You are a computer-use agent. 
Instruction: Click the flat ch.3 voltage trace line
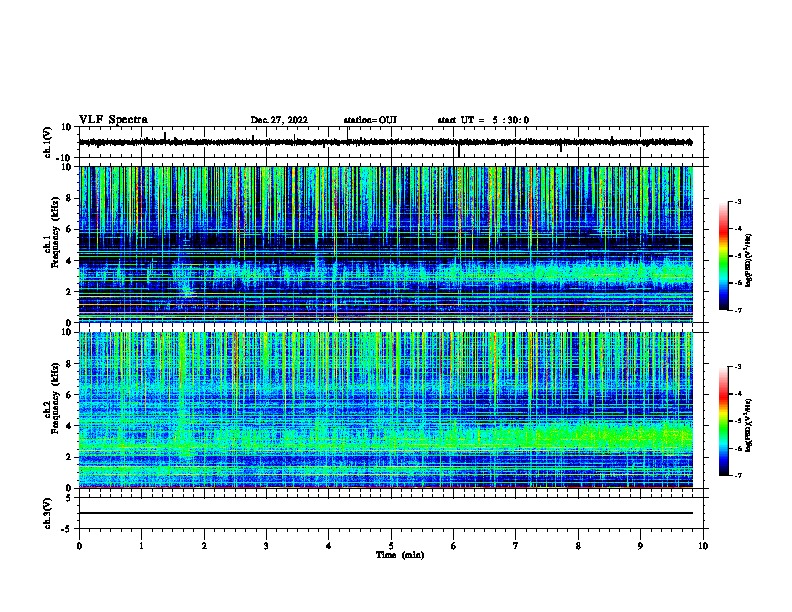click(x=386, y=513)
